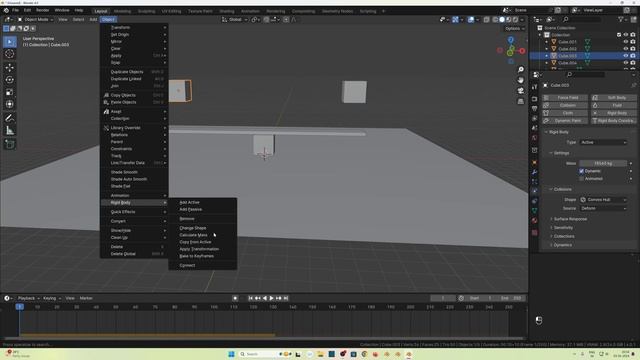Click the timeline horizontal scrollbar
Image resolution: width=640 pixels, height=360 pixels.
(263, 339)
